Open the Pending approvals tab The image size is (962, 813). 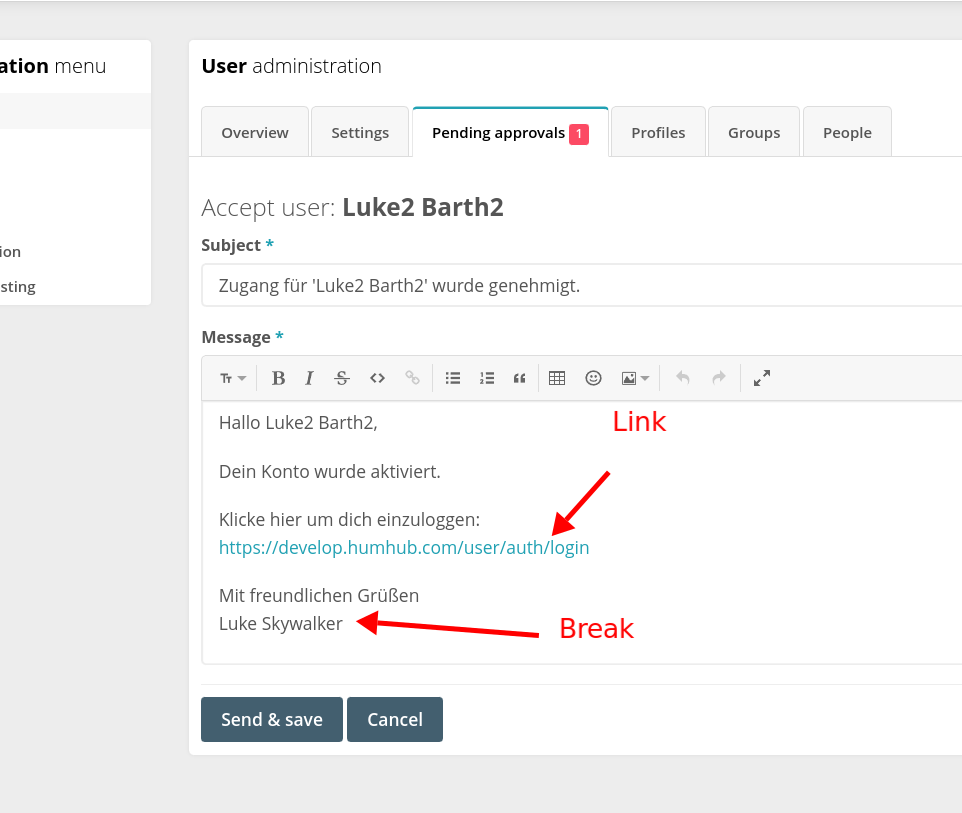(x=498, y=131)
